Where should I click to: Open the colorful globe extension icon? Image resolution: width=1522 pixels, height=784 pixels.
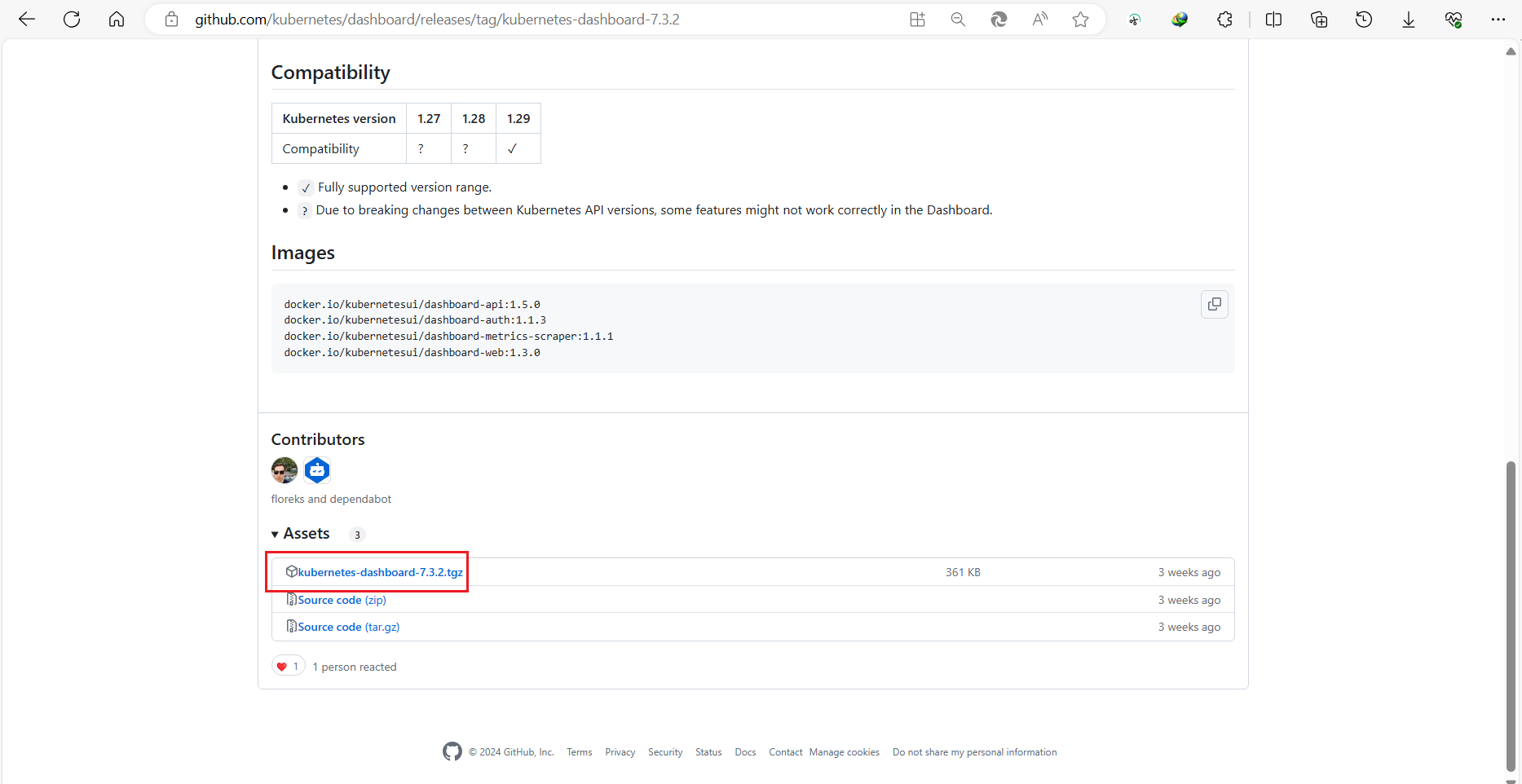pyautogui.click(x=1180, y=20)
